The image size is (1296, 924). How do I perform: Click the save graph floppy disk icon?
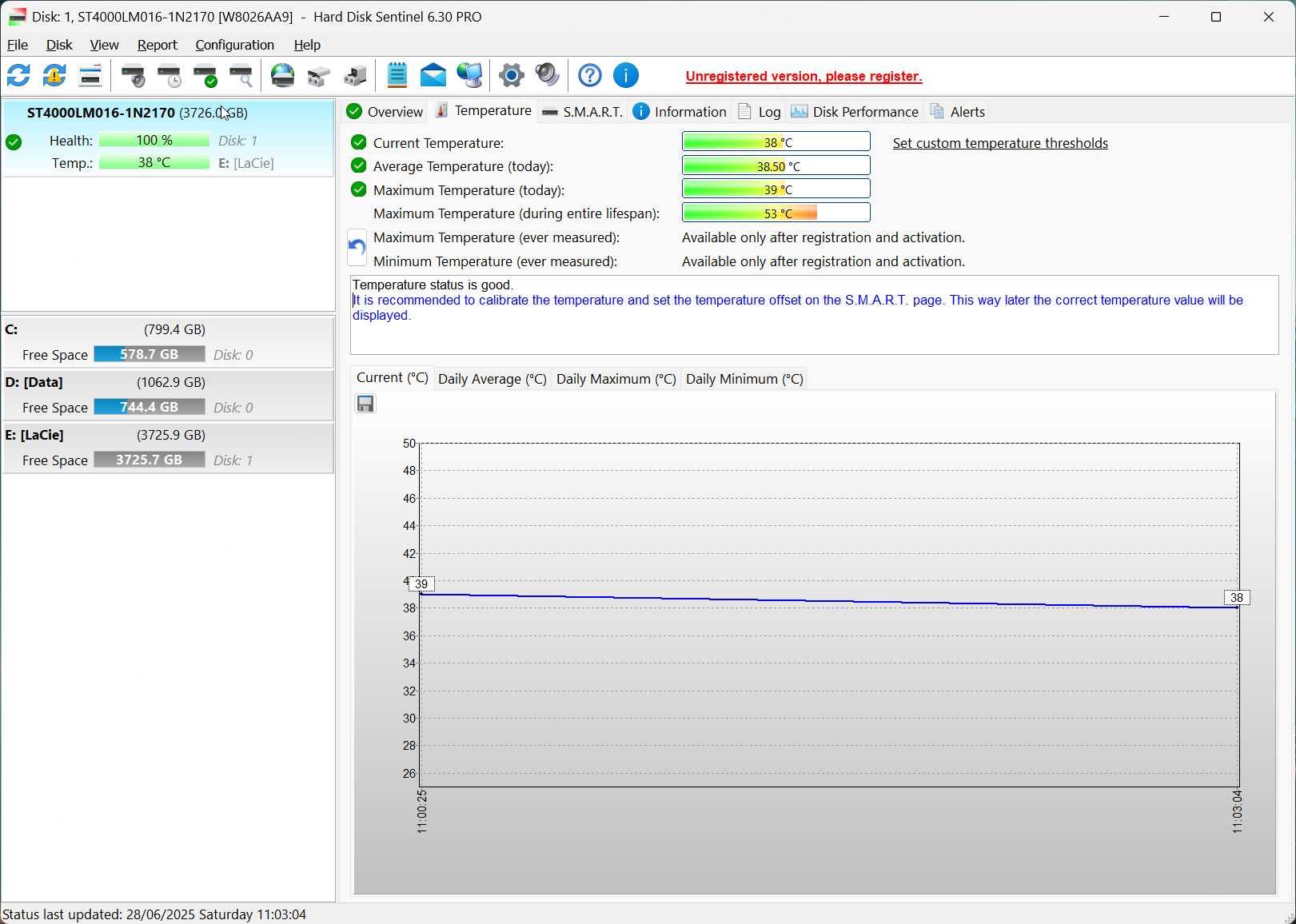coord(365,404)
